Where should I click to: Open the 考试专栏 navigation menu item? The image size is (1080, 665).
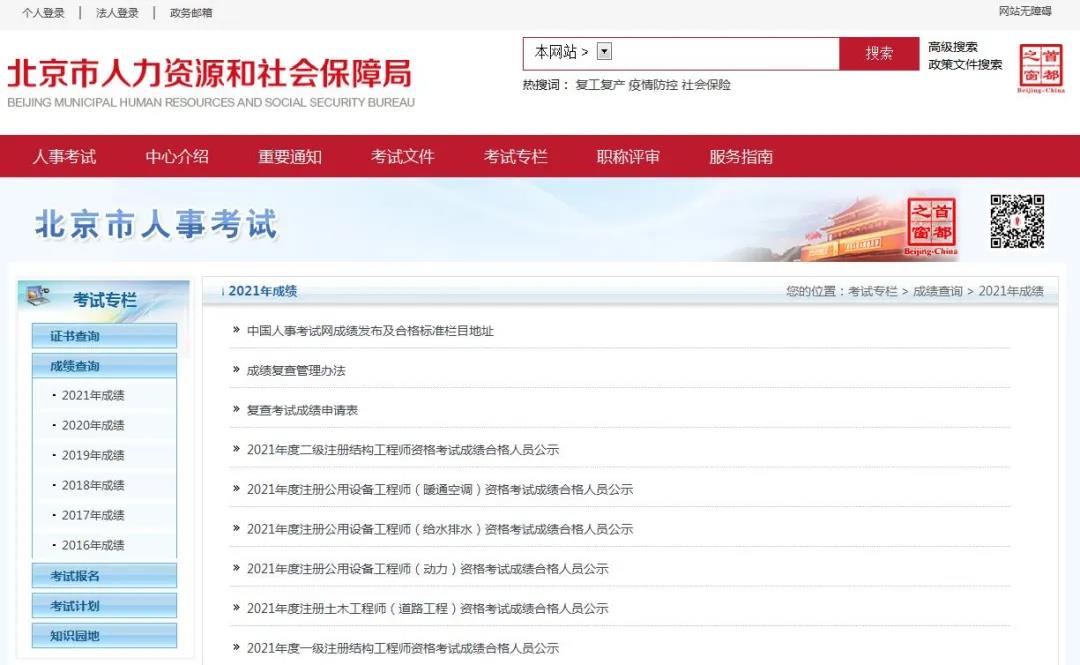[x=516, y=156]
